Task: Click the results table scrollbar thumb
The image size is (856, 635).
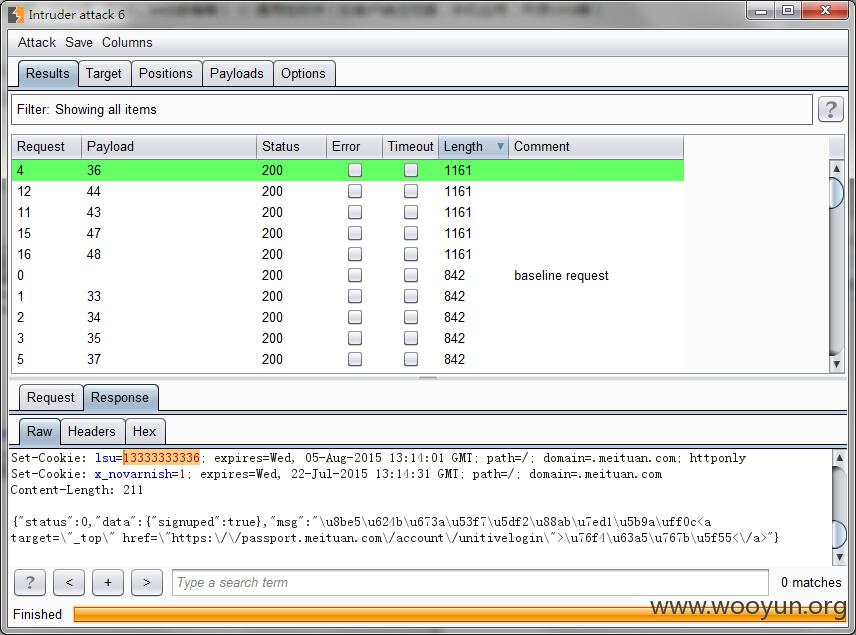Action: (x=836, y=192)
